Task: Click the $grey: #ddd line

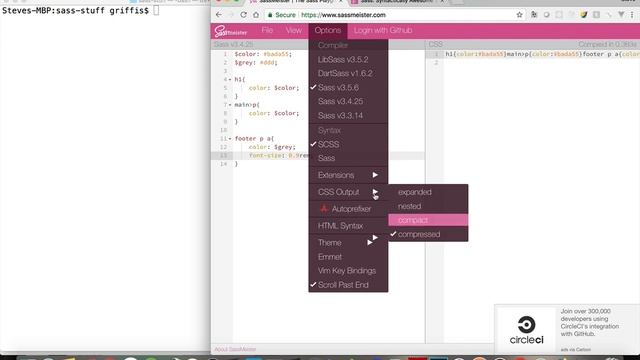Action: coord(256,62)
